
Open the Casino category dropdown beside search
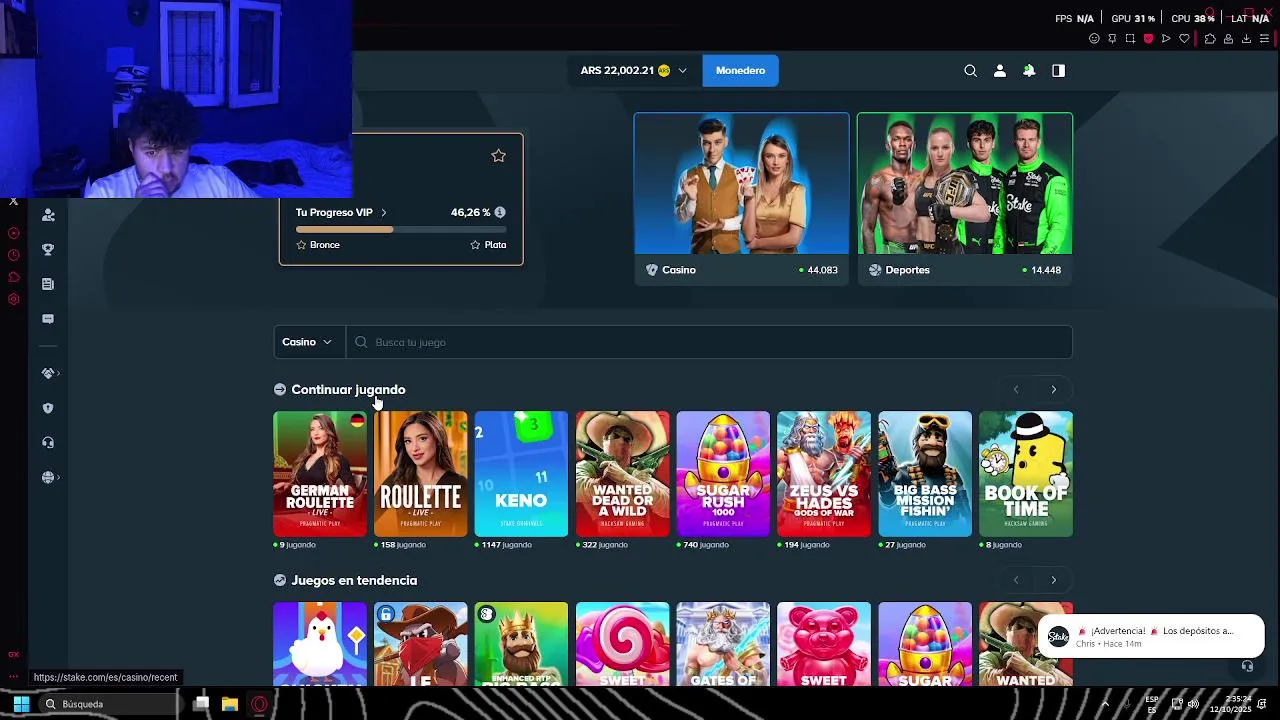click(x=309, y=342)
